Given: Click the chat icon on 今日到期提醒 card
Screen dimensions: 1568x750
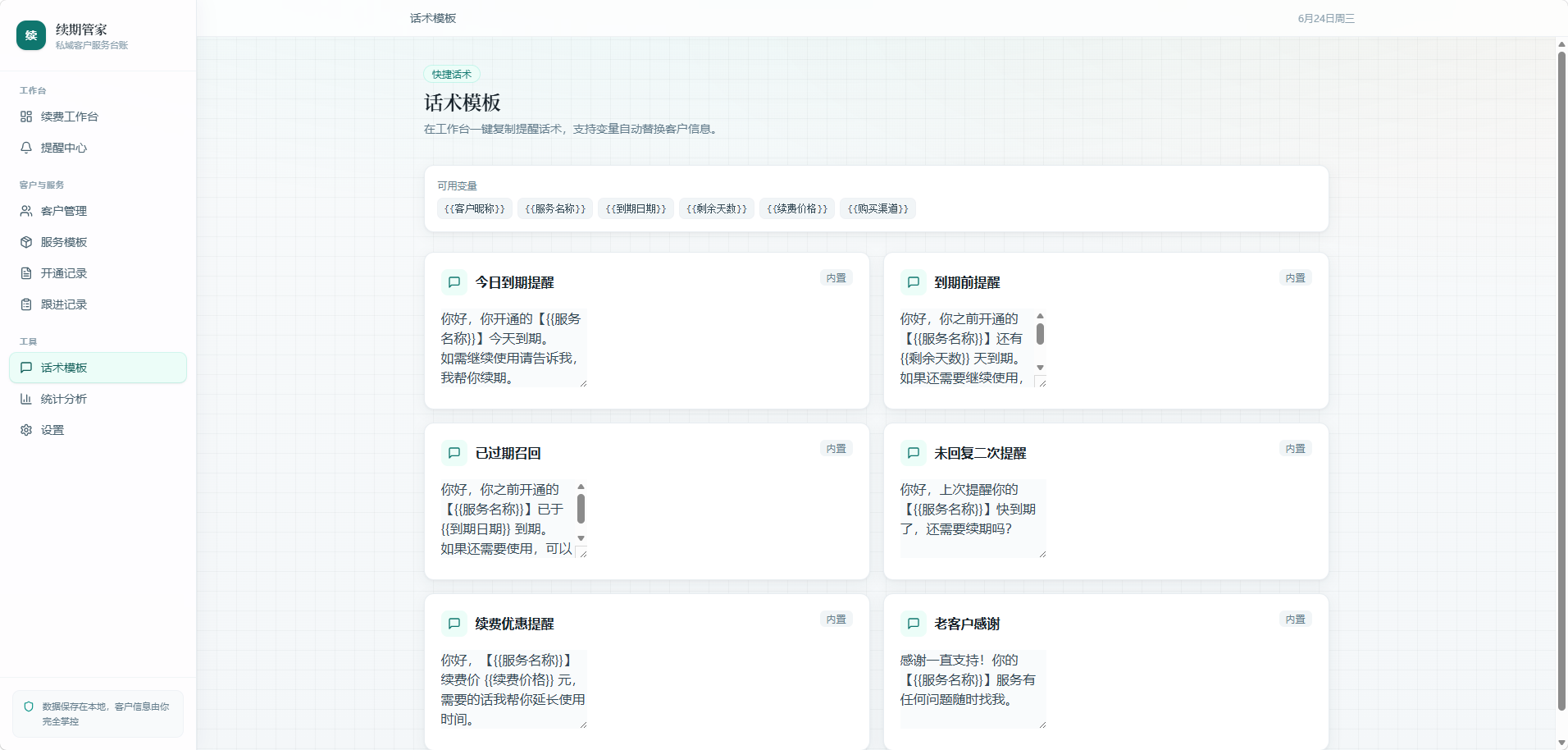Looking at the screenshot, I should point(454,282).
